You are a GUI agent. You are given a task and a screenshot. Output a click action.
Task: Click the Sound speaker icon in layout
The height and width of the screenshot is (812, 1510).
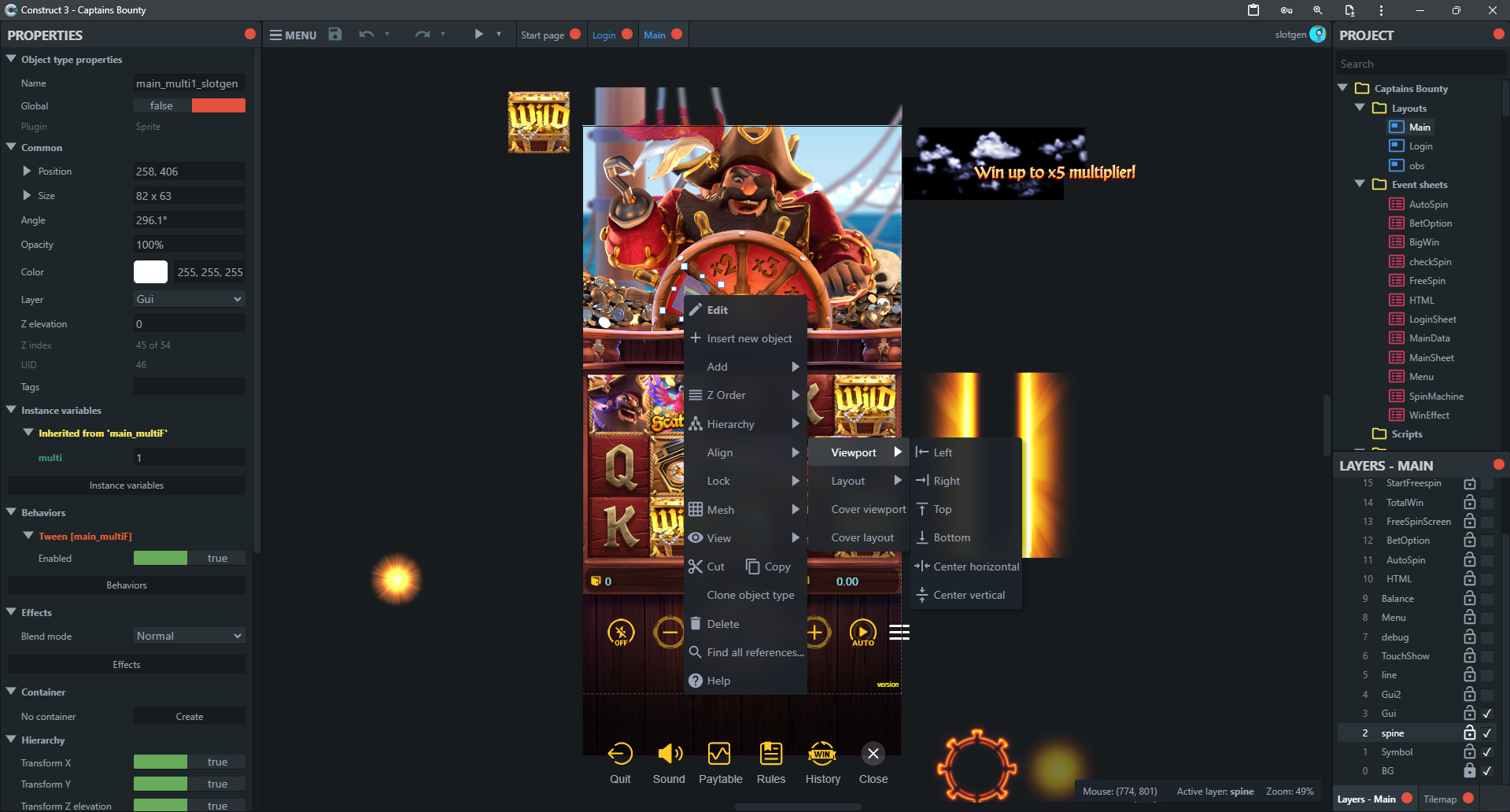(x=670, y=754)
